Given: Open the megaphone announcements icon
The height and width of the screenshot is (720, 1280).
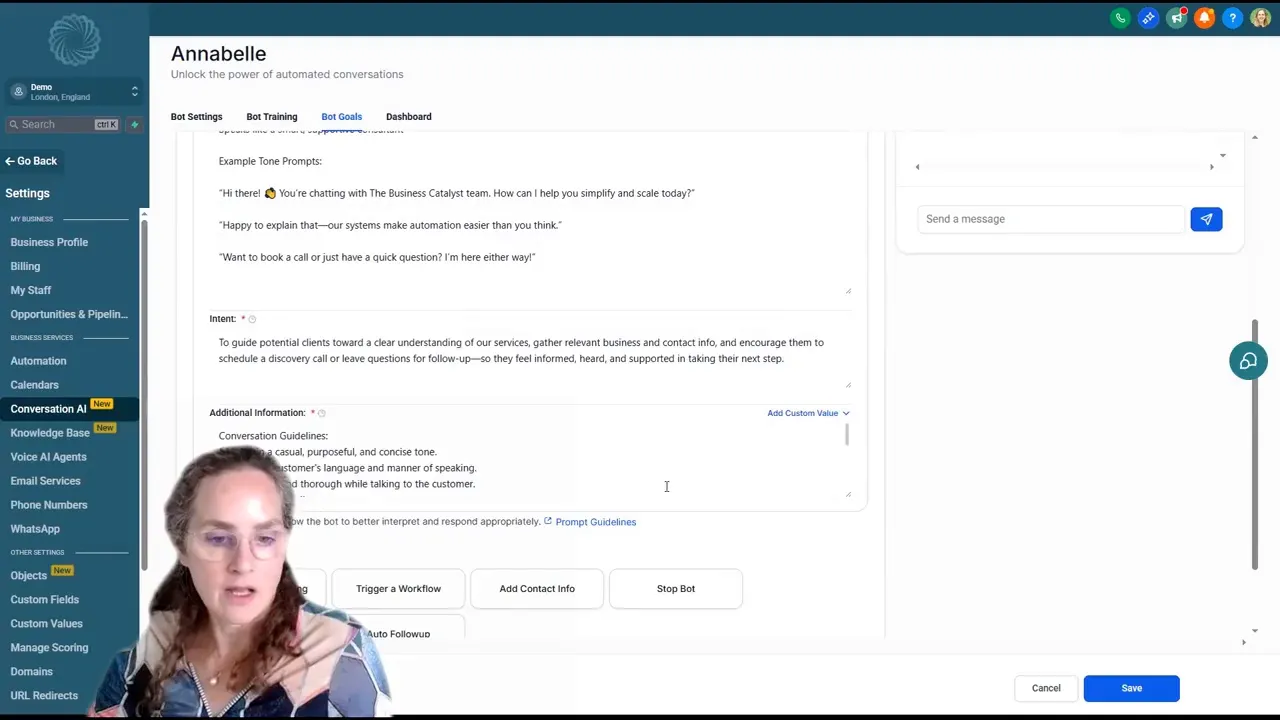Looking at the screenshot, I should click(1177, 18).
